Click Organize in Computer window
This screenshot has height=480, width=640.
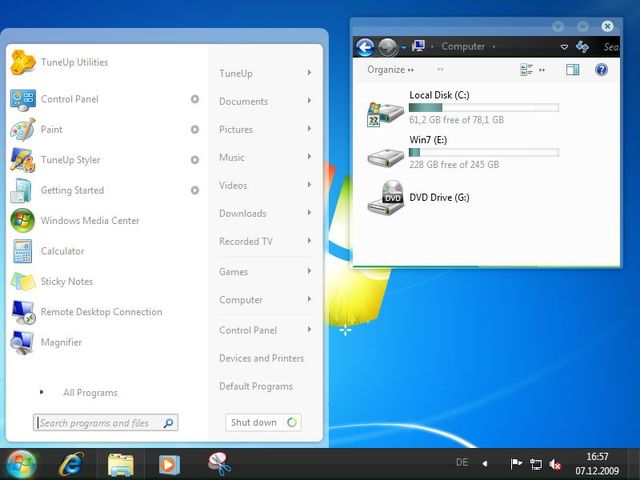pos(390,70)
